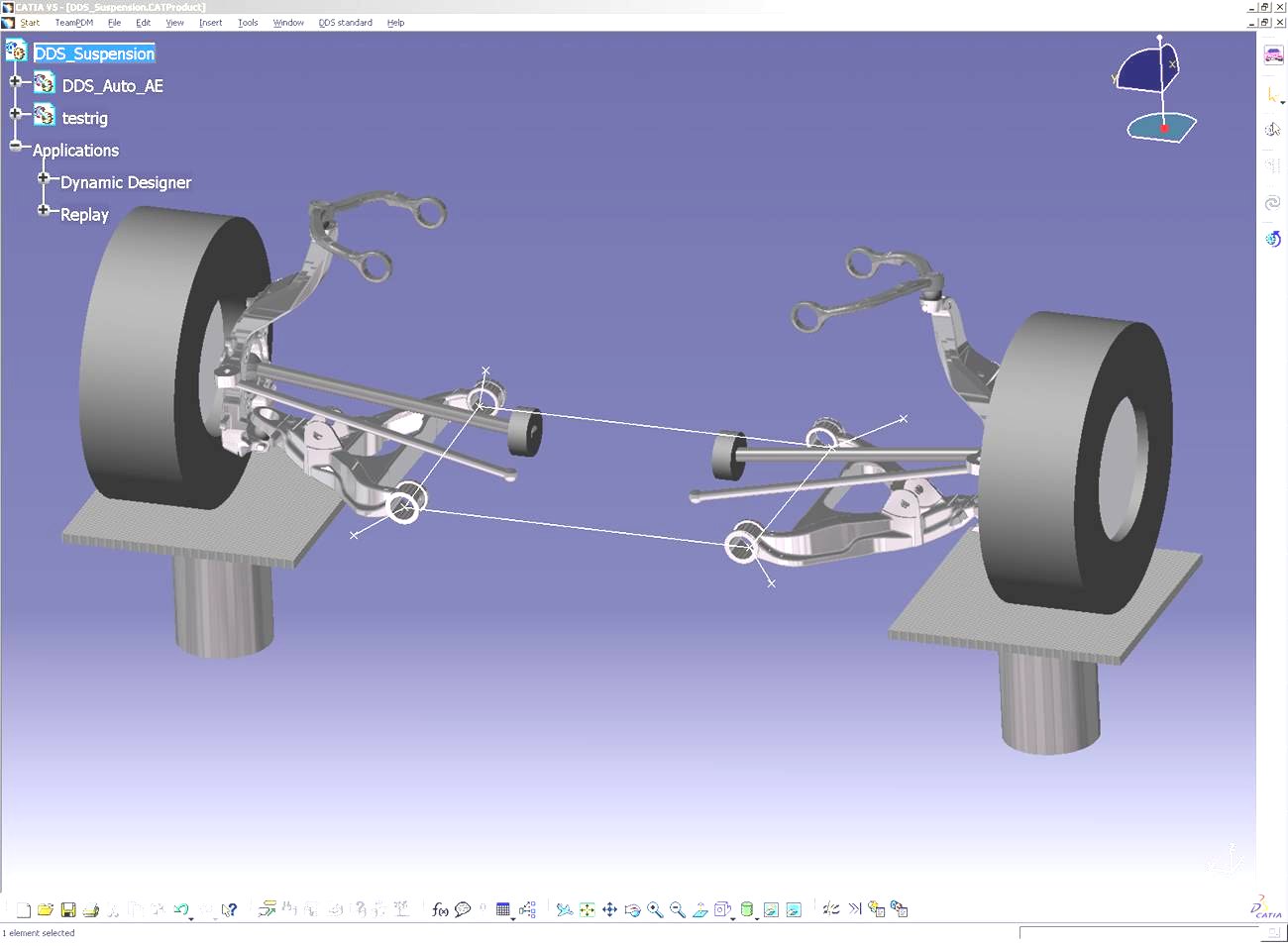Open the Quick View dropdown arrow

pyautogui.click(x=733, y=918)
